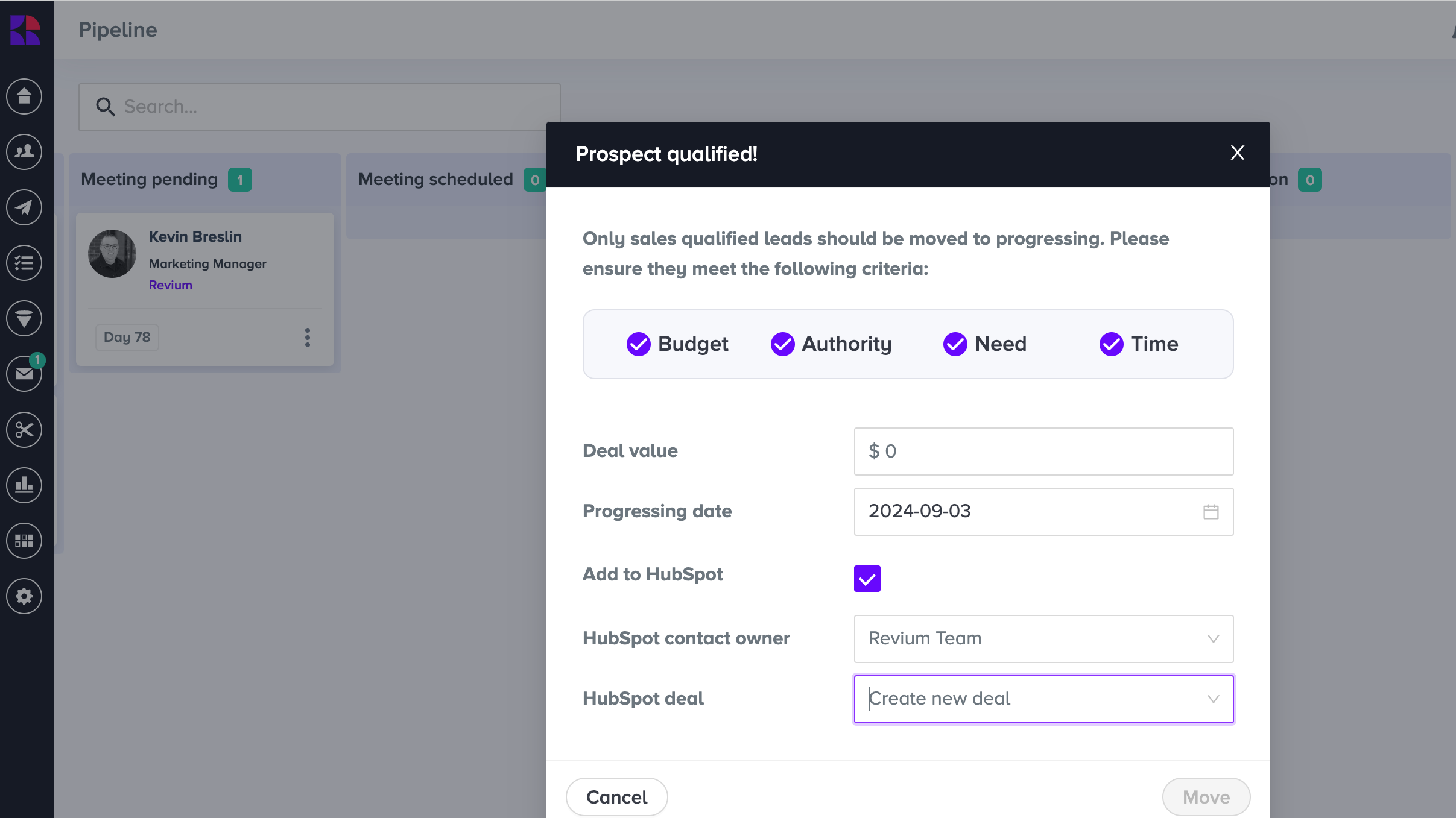Click the Revium company link
The height and width of the screenshot is (818, 1456).
pyautogui.click(x=171, y=285)
